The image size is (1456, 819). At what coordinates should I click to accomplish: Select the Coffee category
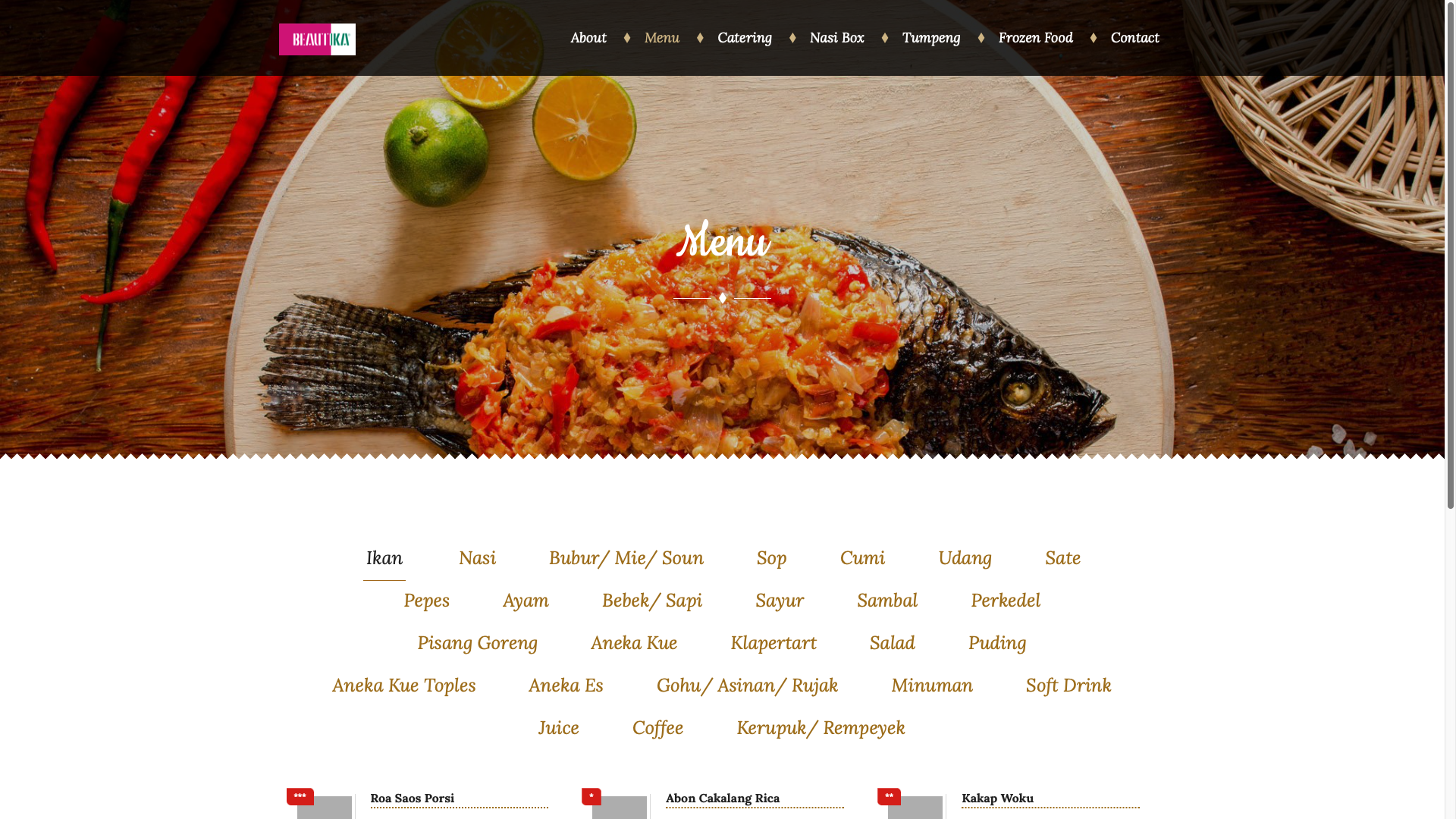[657, 728]
